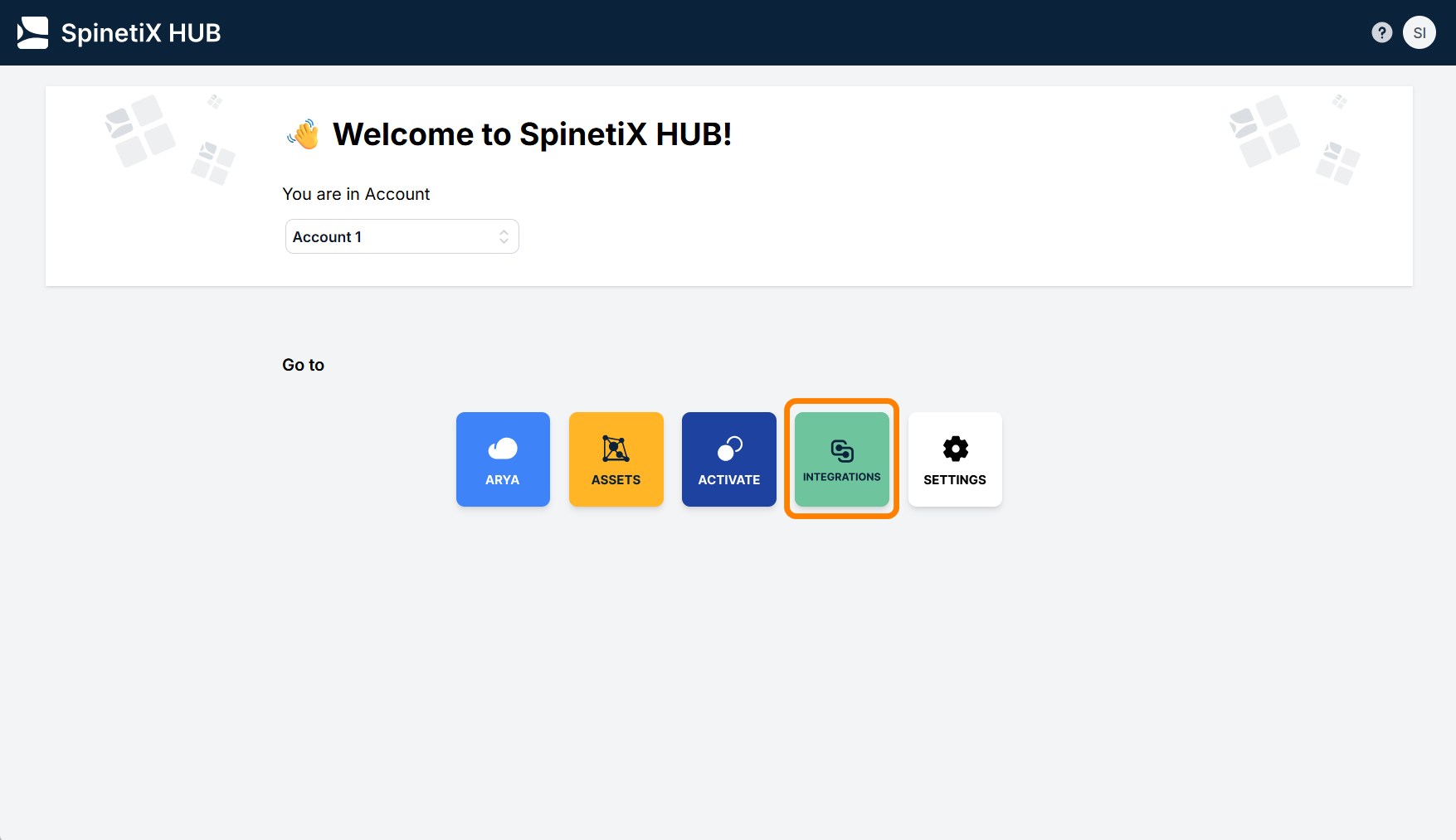Click the help question mark icon

pyautogui.click(x=1381, y=32)
